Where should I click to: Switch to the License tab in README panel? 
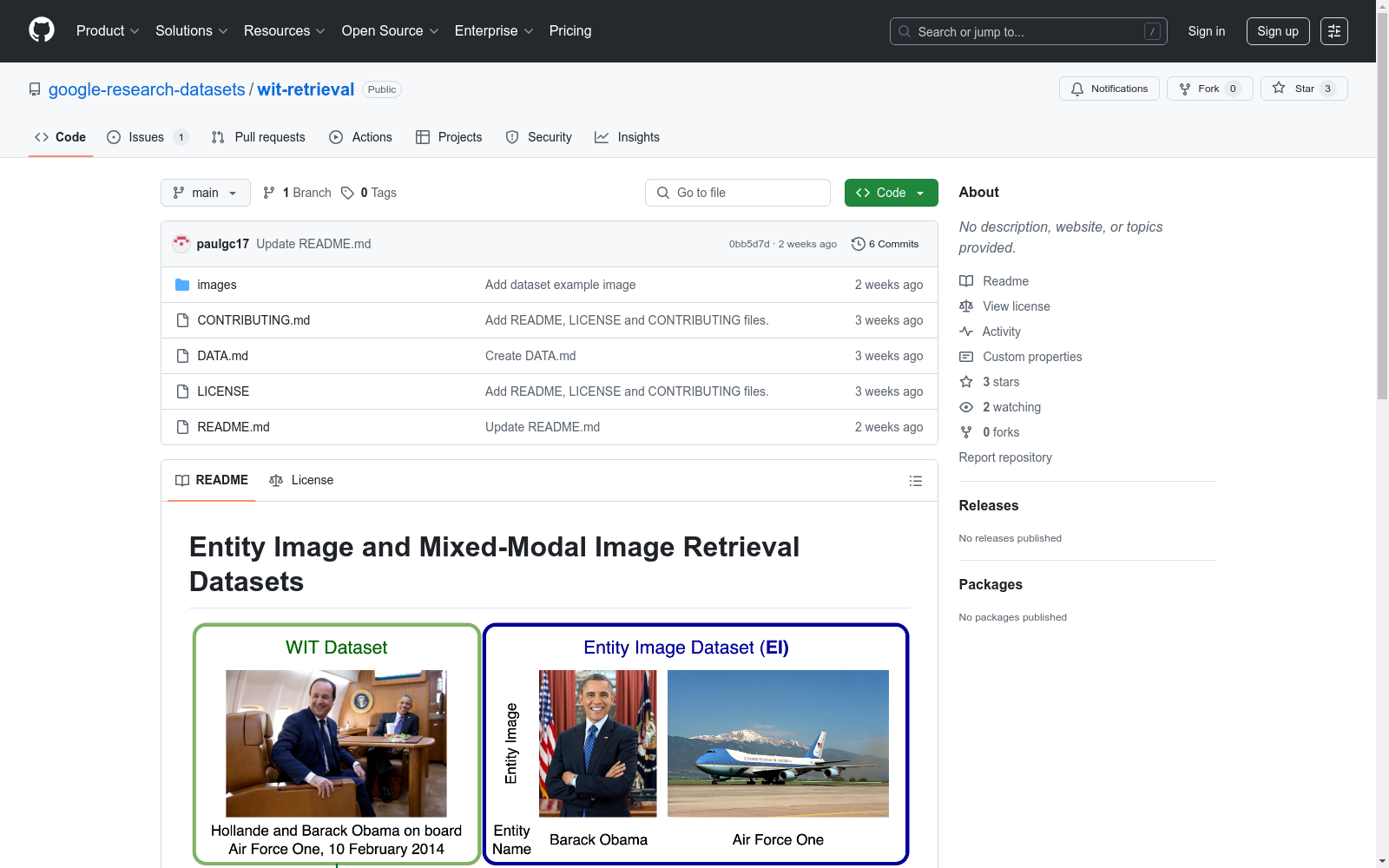pos(301,480)
